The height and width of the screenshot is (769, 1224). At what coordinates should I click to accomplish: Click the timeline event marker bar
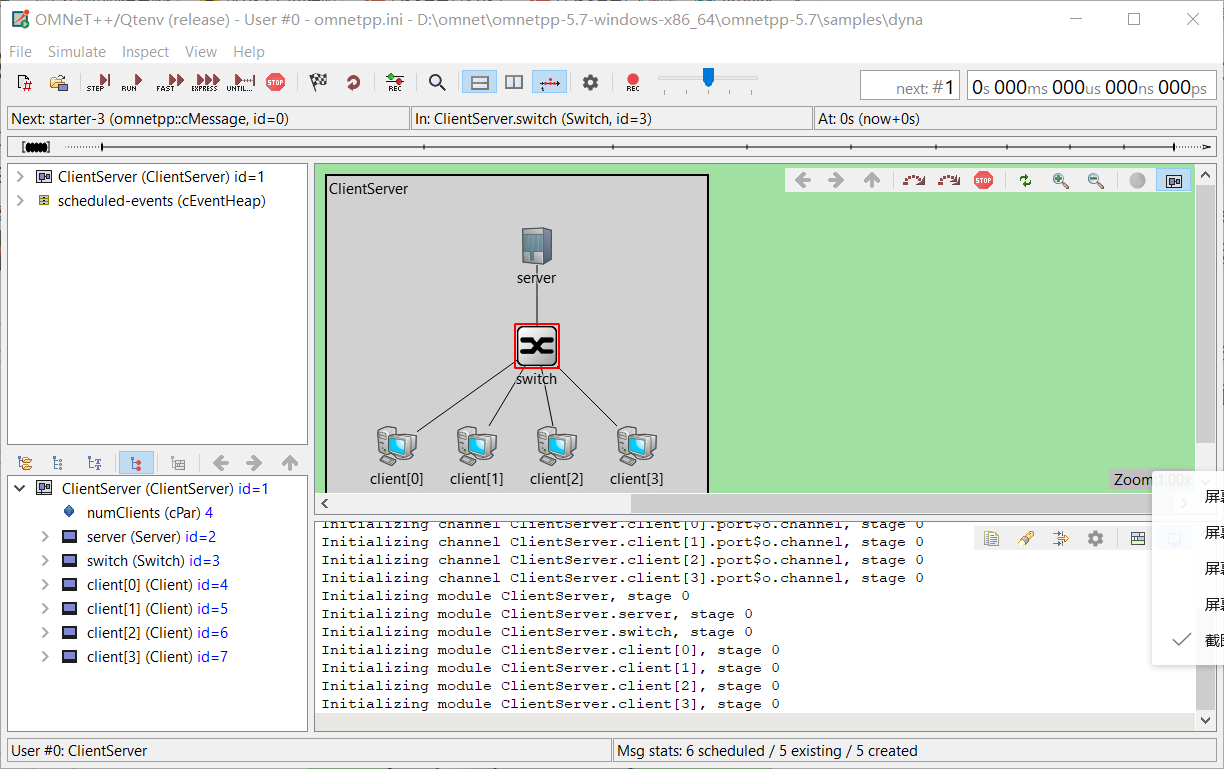click(37, 147)
